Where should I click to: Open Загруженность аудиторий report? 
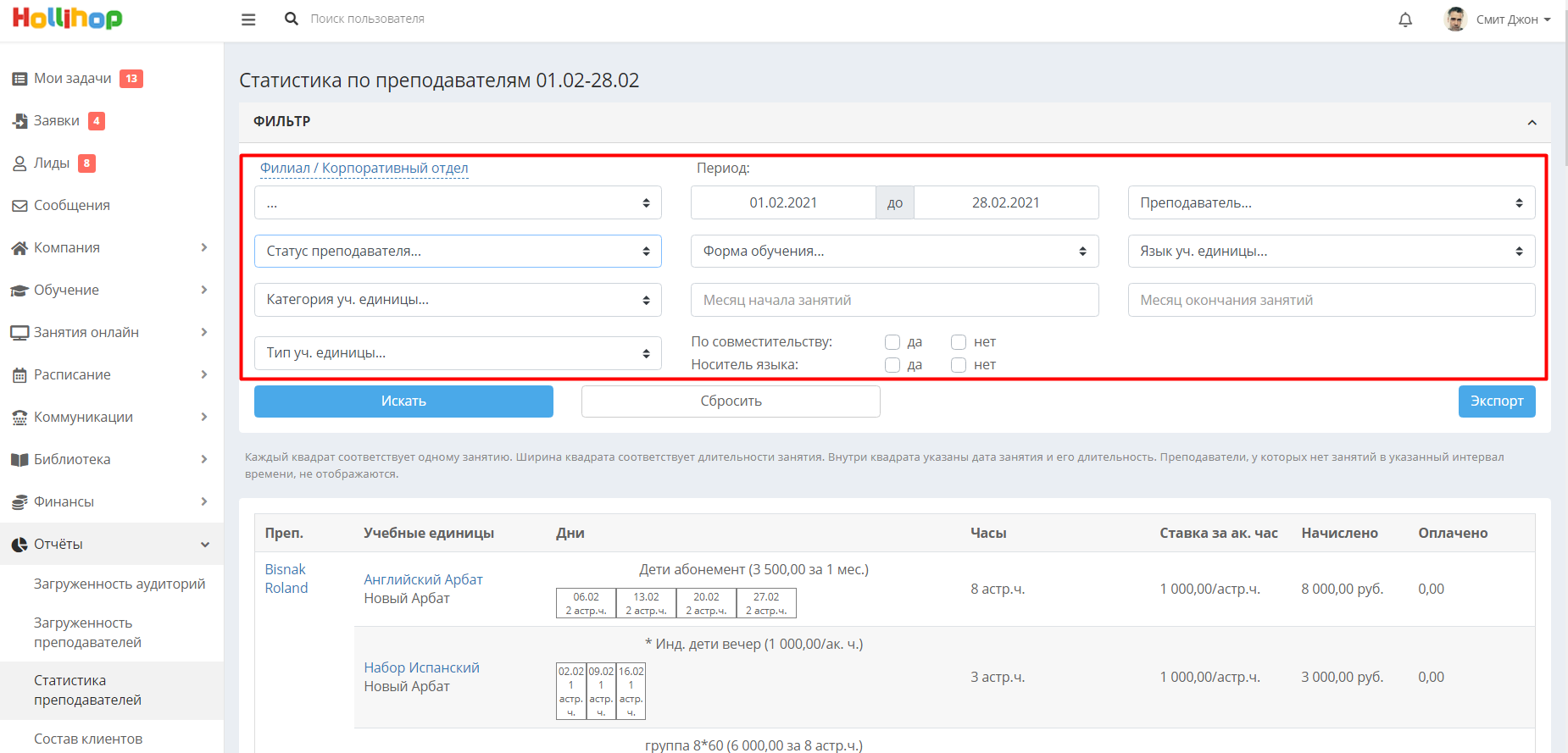(x=120, y=584)
